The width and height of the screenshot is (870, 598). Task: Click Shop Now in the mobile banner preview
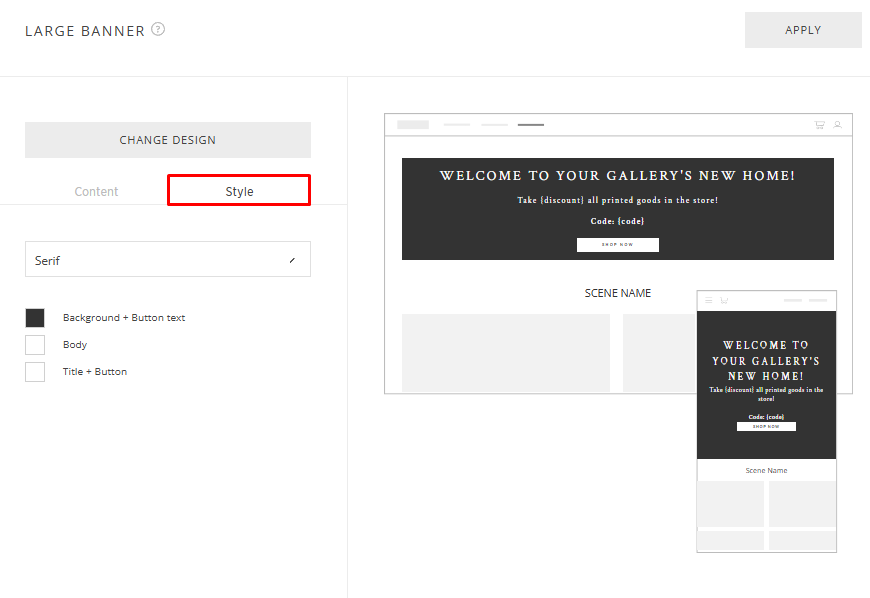tap(766, 426)
